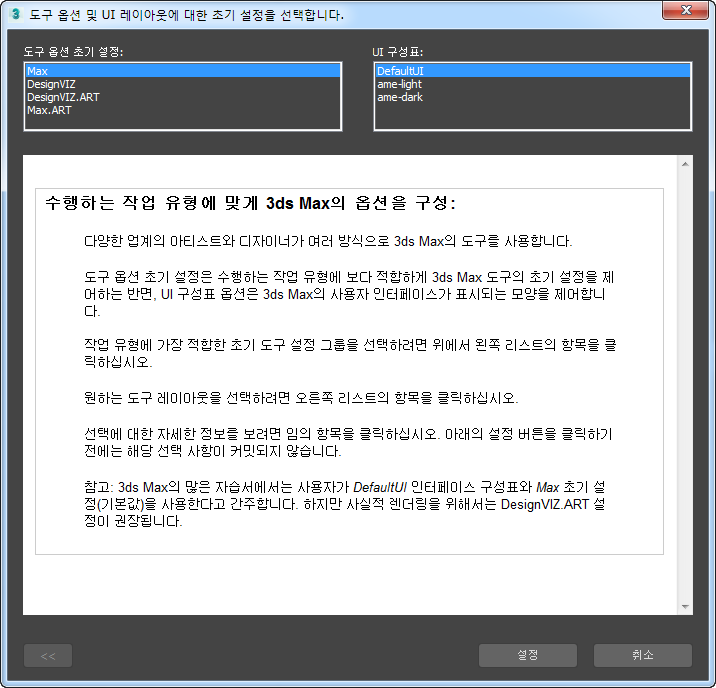
Task: Click the scrollbar down arrow
Action: click(685, 607)
